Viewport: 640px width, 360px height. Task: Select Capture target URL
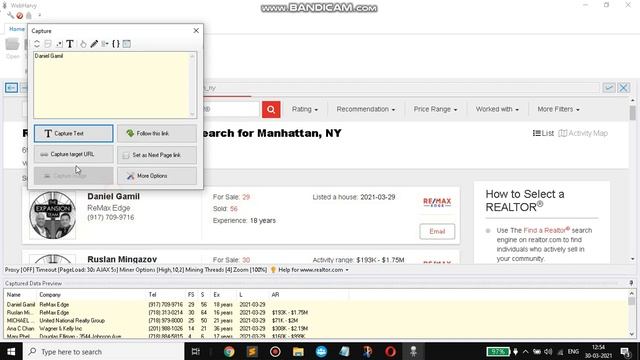73,154
